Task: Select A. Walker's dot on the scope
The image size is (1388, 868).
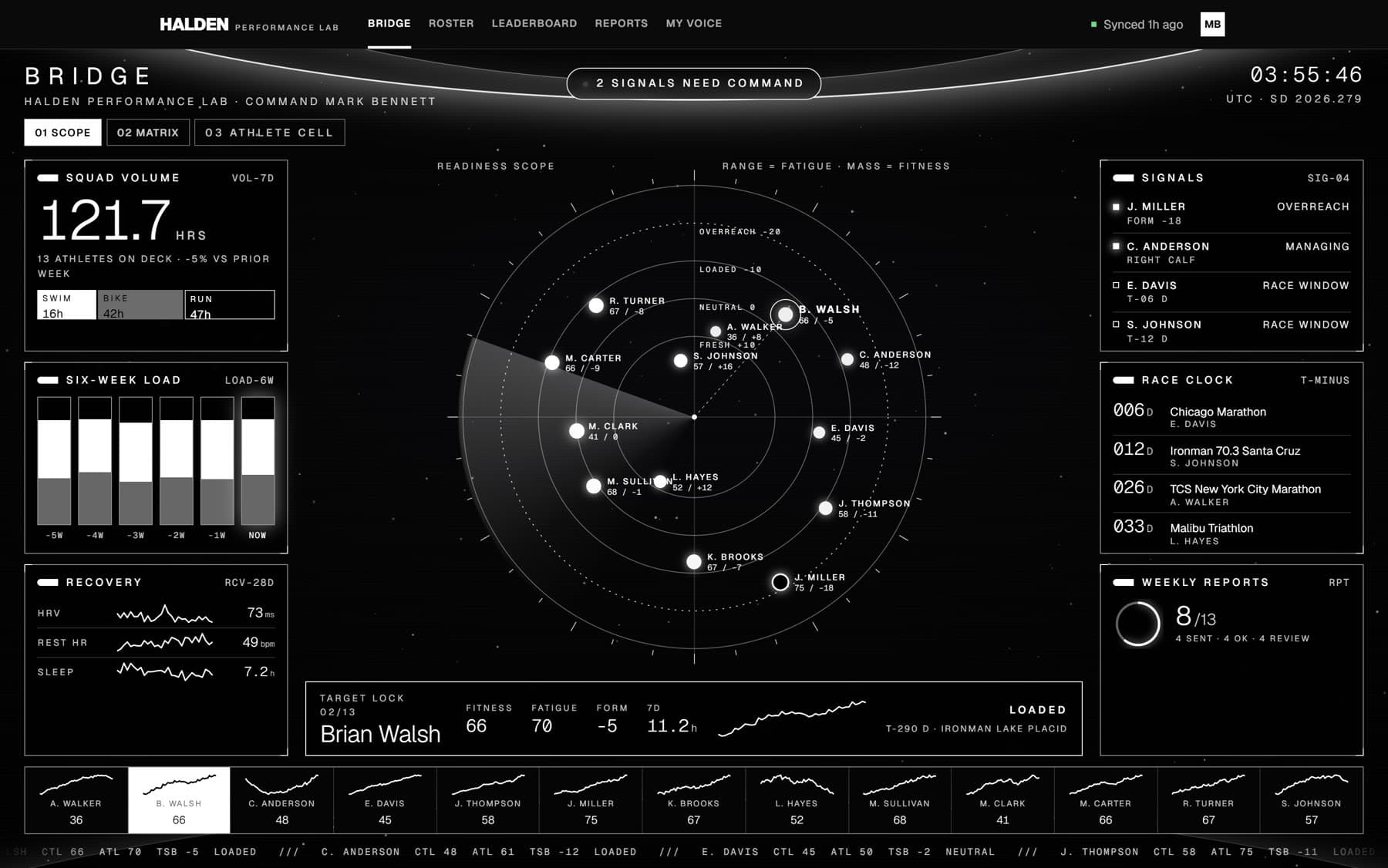Action: (716, 331)
